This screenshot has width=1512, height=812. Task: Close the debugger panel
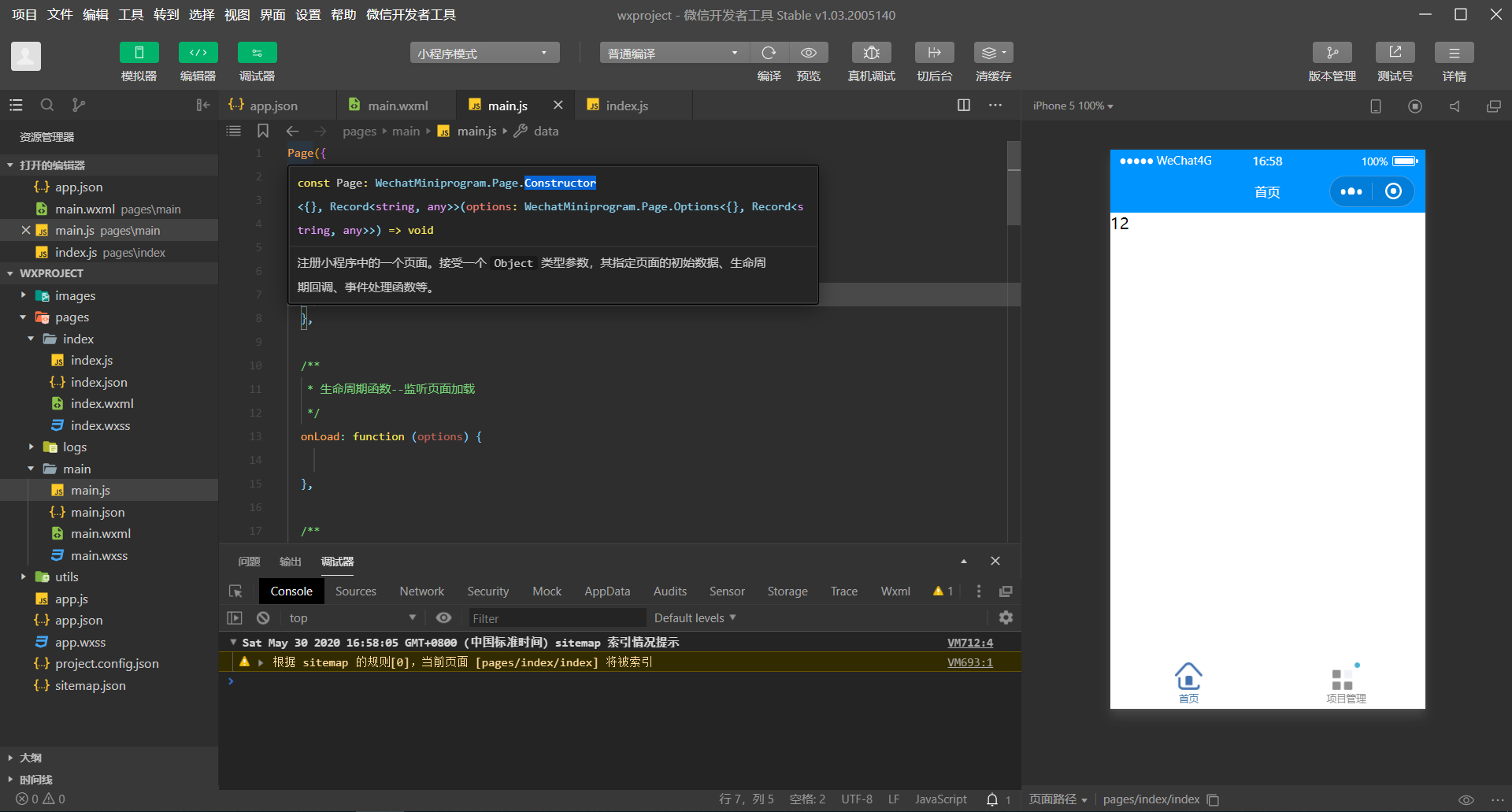(995, 561)
